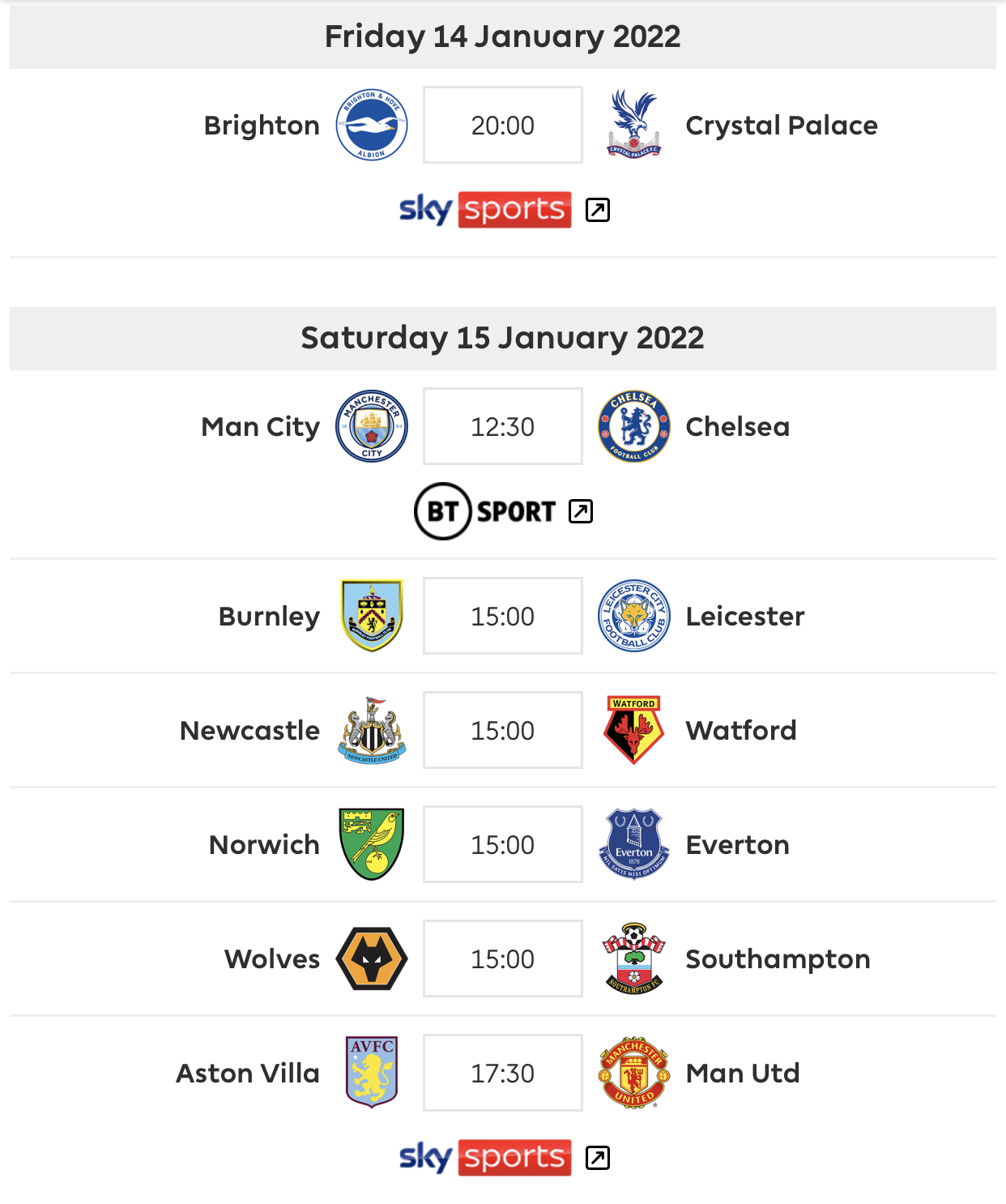Select the Manchester City badge

coord(372,426)
